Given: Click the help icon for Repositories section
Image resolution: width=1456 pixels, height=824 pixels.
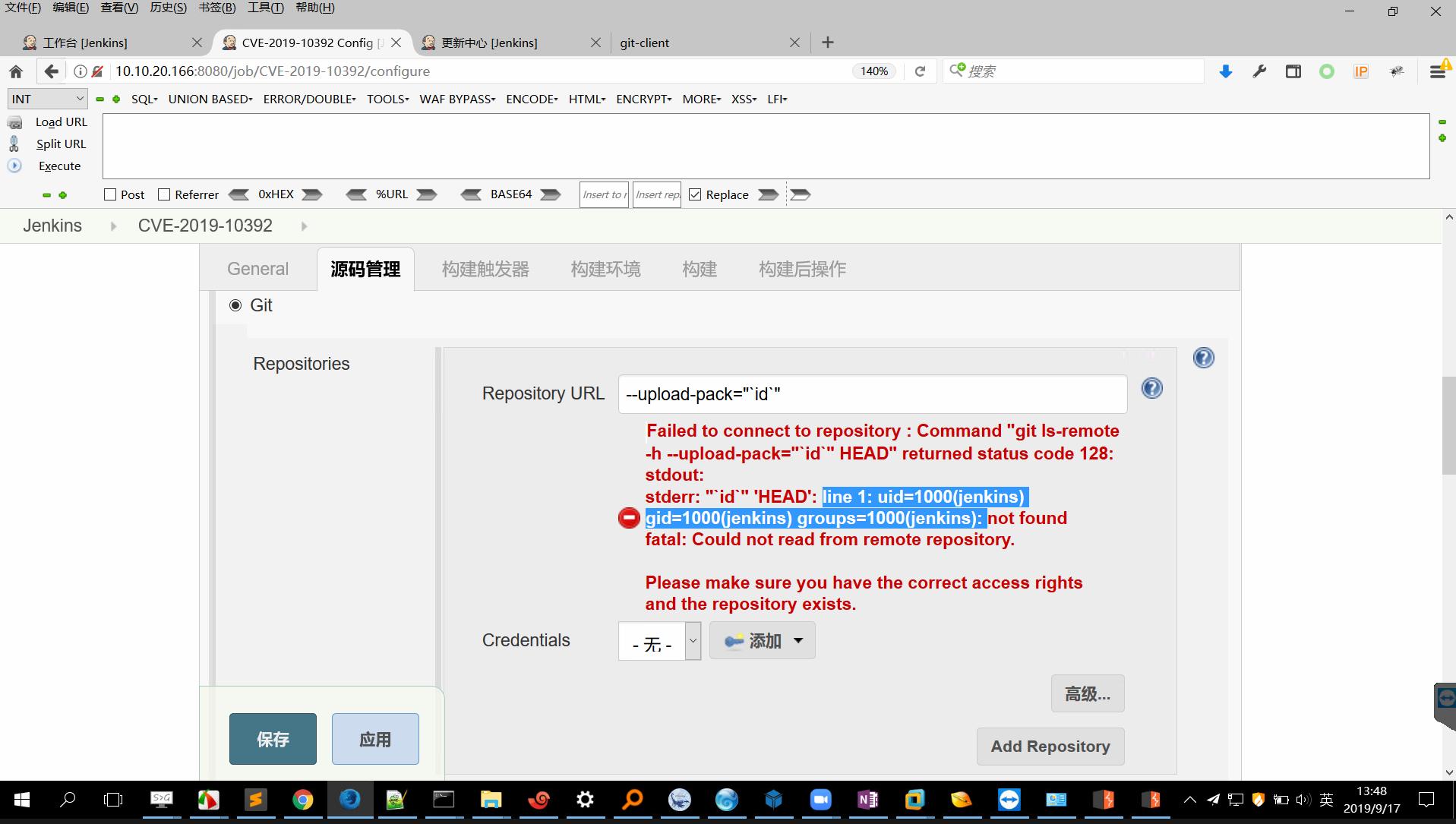Looking at the screenshot, I should (x=1203, y=358).
